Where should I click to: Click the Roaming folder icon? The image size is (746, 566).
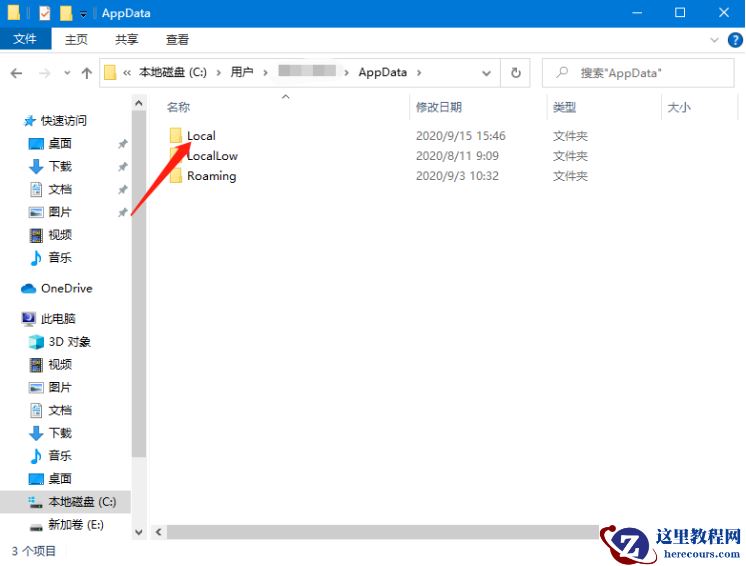[x=176, y=176]
